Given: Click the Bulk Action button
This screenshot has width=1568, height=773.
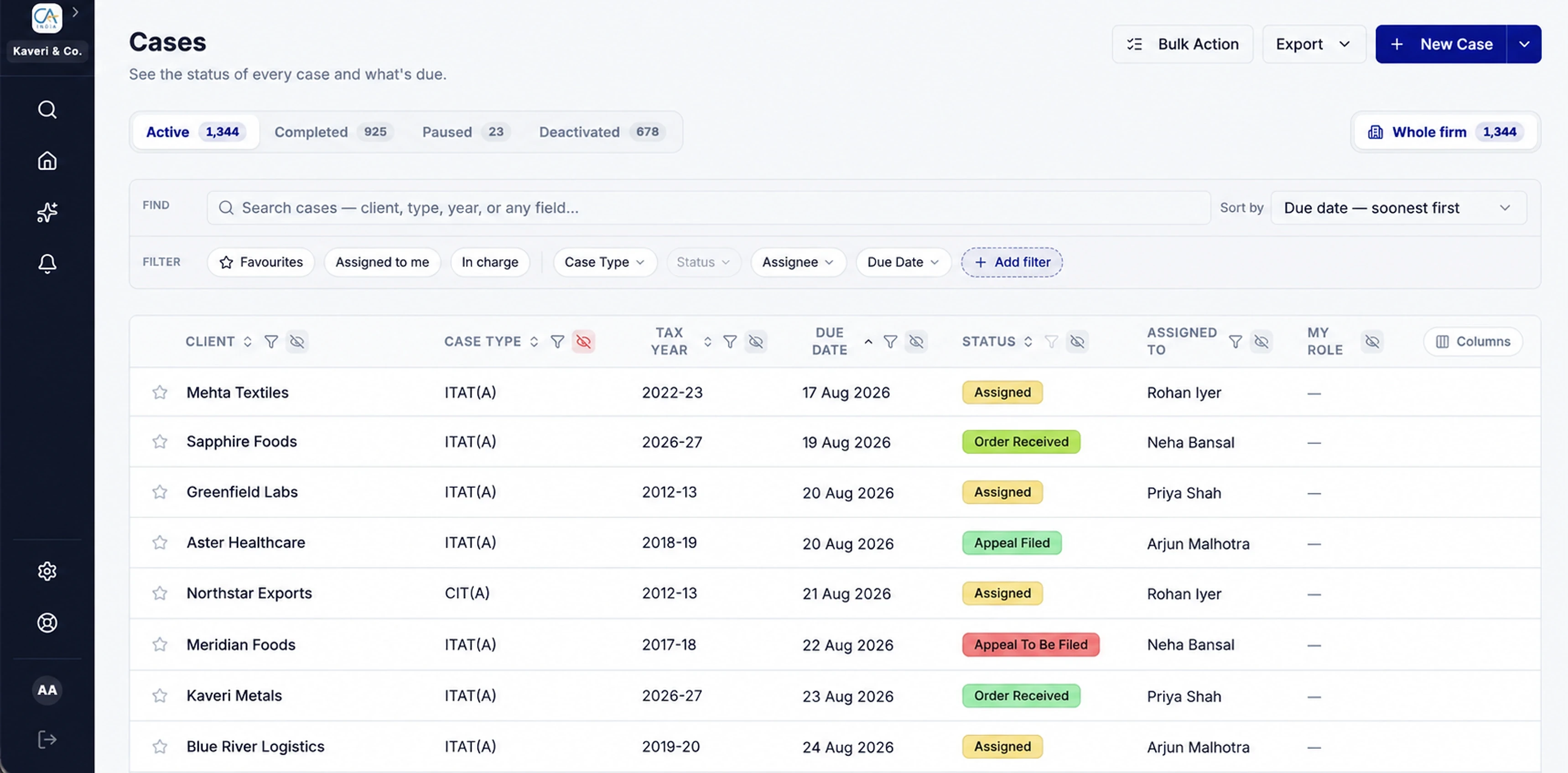Looking at the screenshot, I should (x=1182, y=44).
